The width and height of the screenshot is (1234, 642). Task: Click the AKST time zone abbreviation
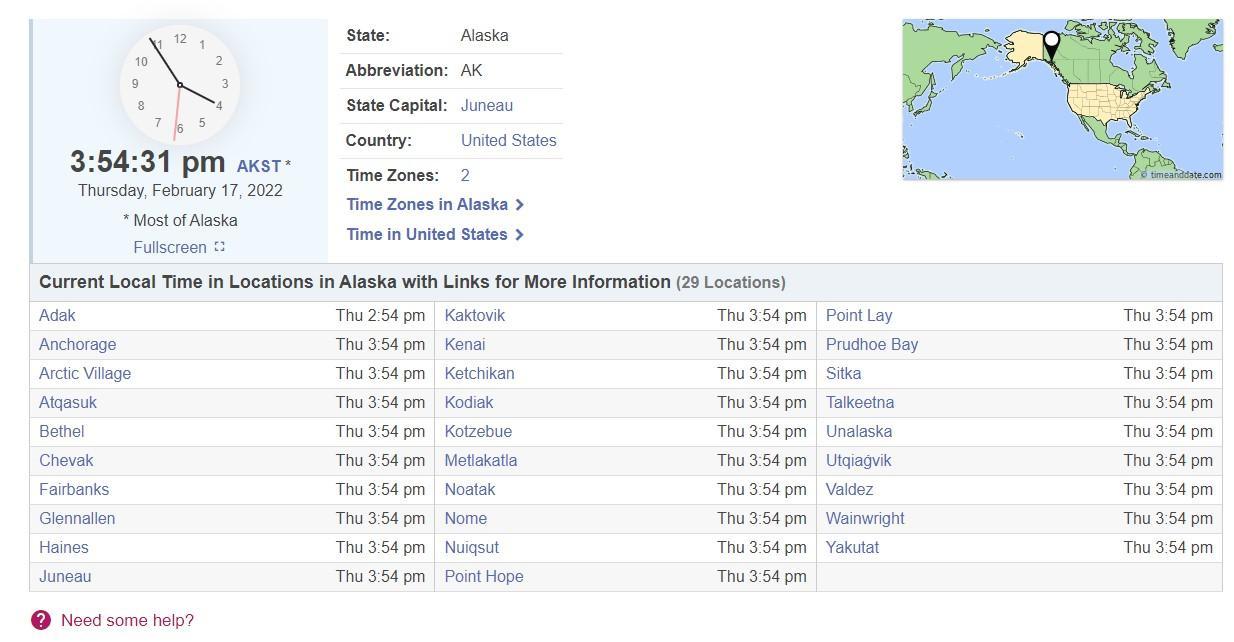point(259,166)
